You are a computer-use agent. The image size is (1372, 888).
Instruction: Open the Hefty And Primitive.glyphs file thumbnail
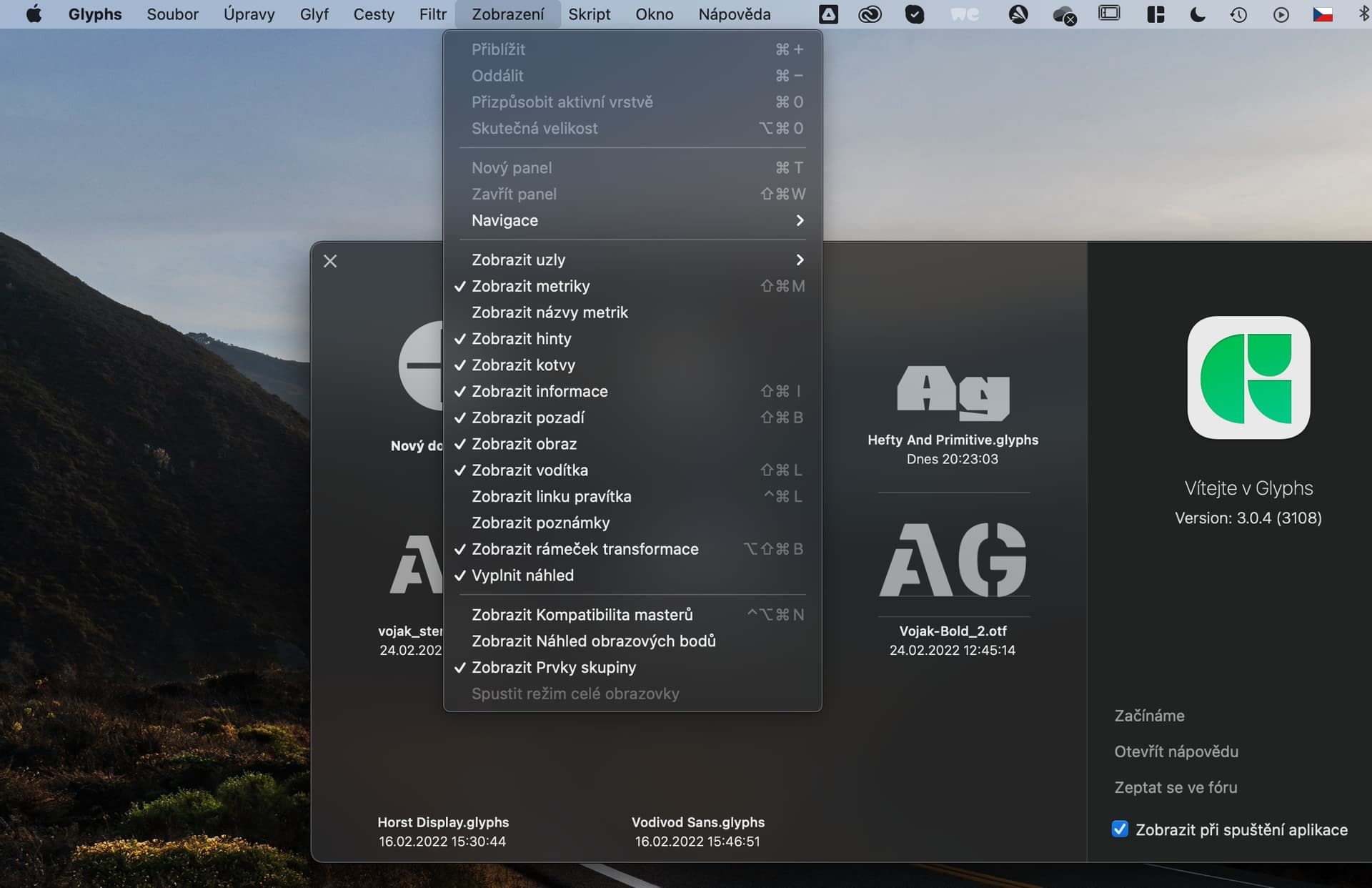953,394
